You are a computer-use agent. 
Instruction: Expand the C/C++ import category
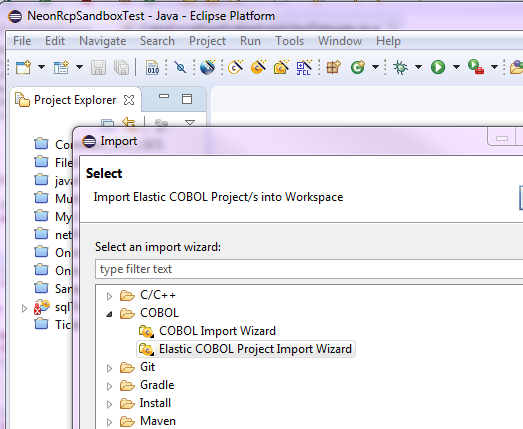(109, 296)
